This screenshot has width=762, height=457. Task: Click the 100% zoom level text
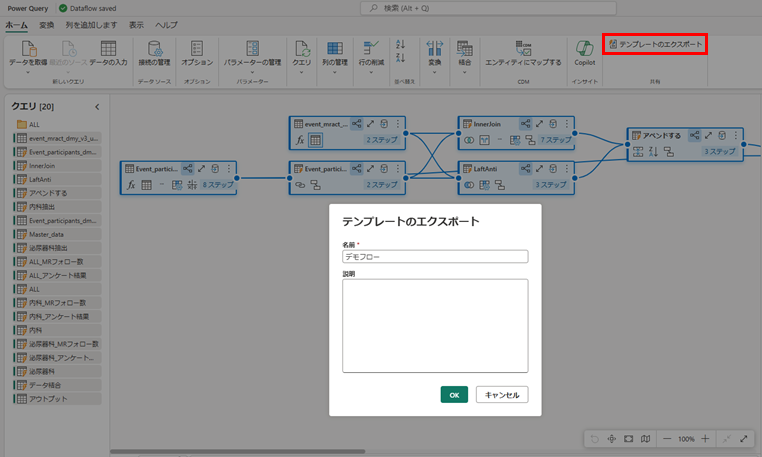(x=686, y=439)
